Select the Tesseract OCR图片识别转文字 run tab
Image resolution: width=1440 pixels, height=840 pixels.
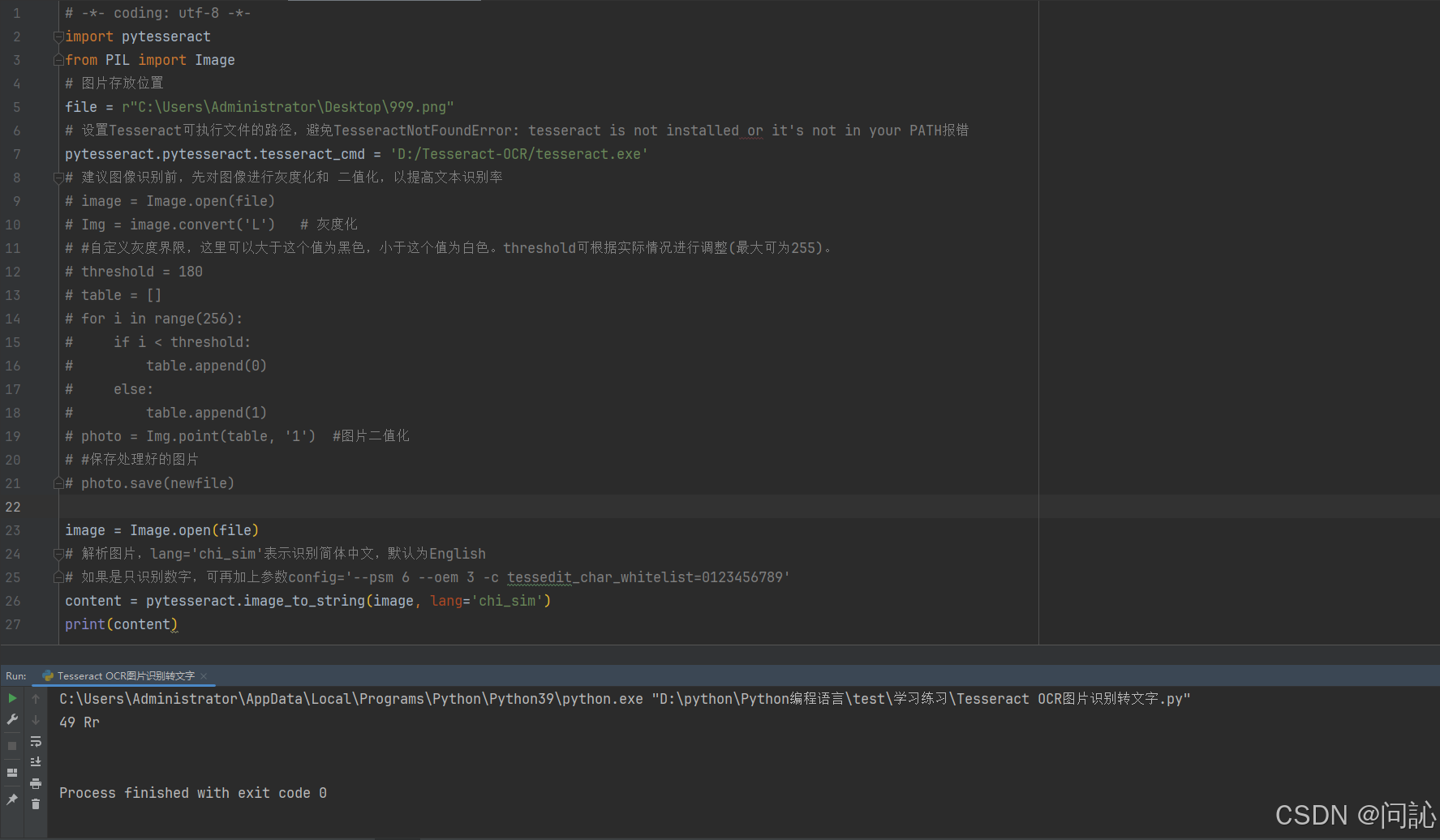[122, 675]
